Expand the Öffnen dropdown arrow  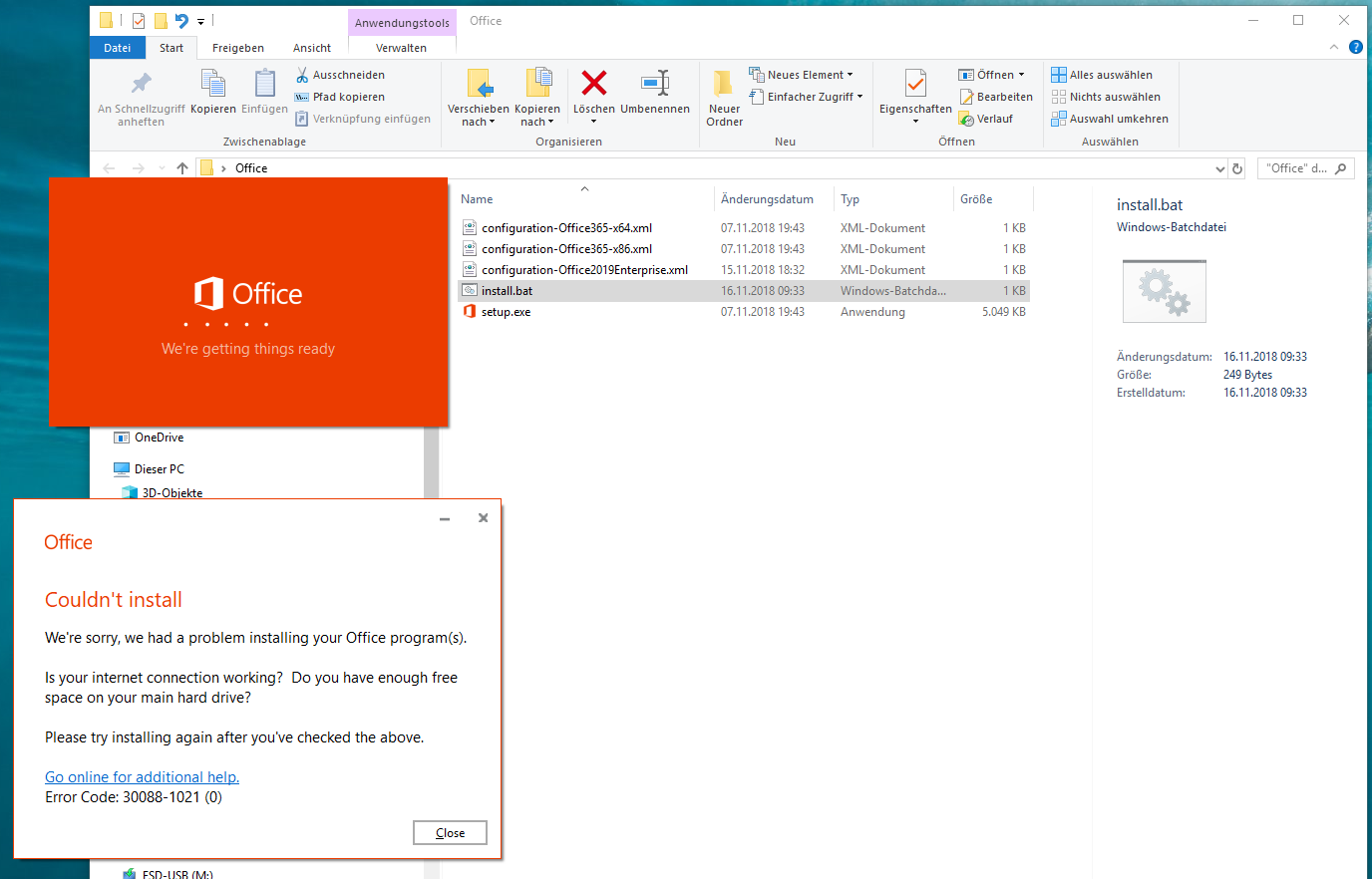(1021, 75)
